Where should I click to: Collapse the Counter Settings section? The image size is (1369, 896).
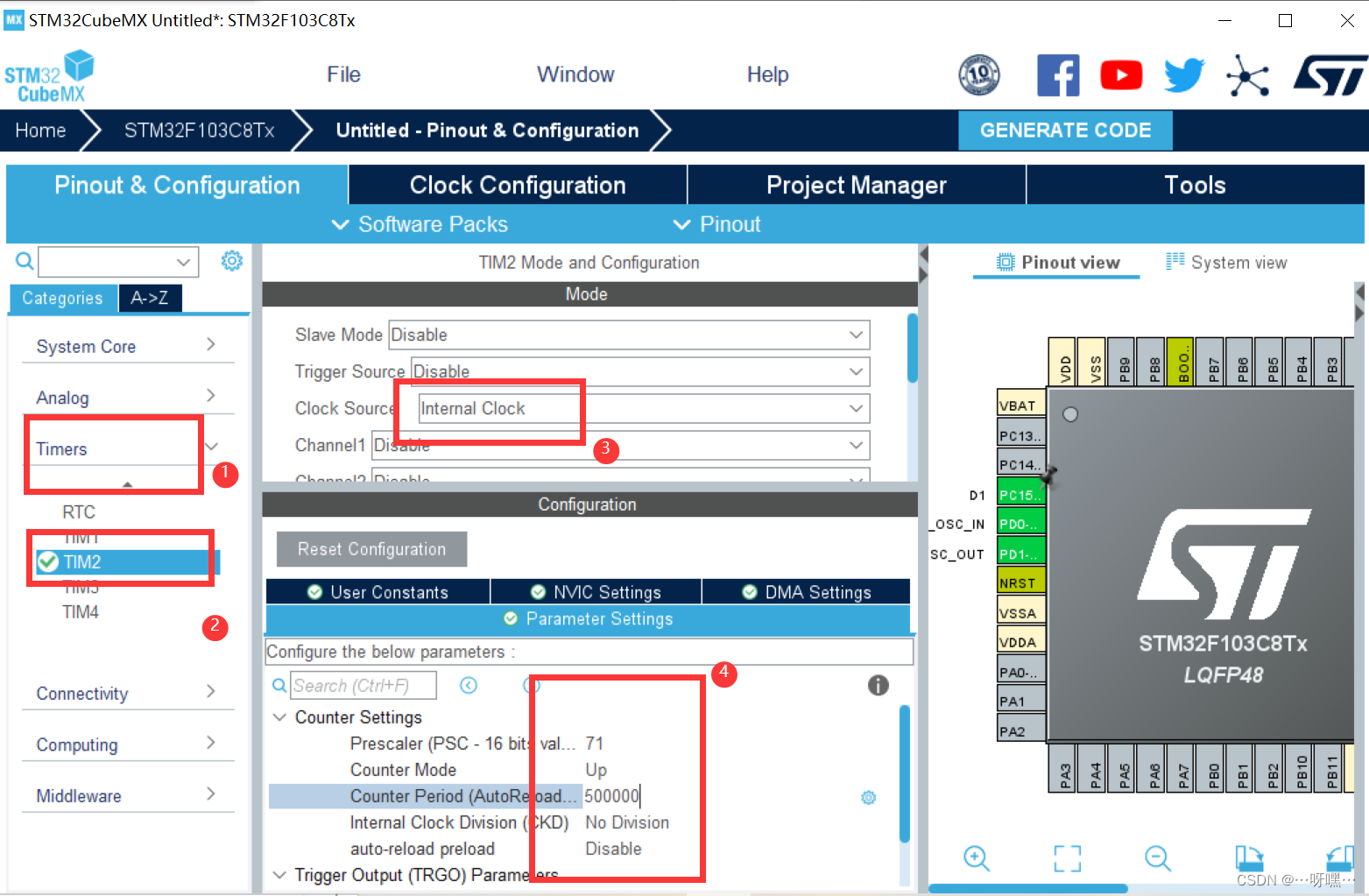point(279,716)
